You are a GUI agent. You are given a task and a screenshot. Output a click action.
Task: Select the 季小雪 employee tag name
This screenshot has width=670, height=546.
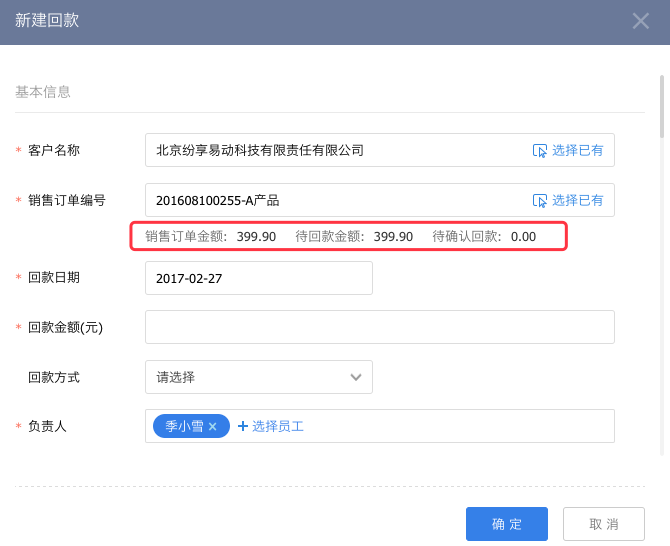point(183,426)
